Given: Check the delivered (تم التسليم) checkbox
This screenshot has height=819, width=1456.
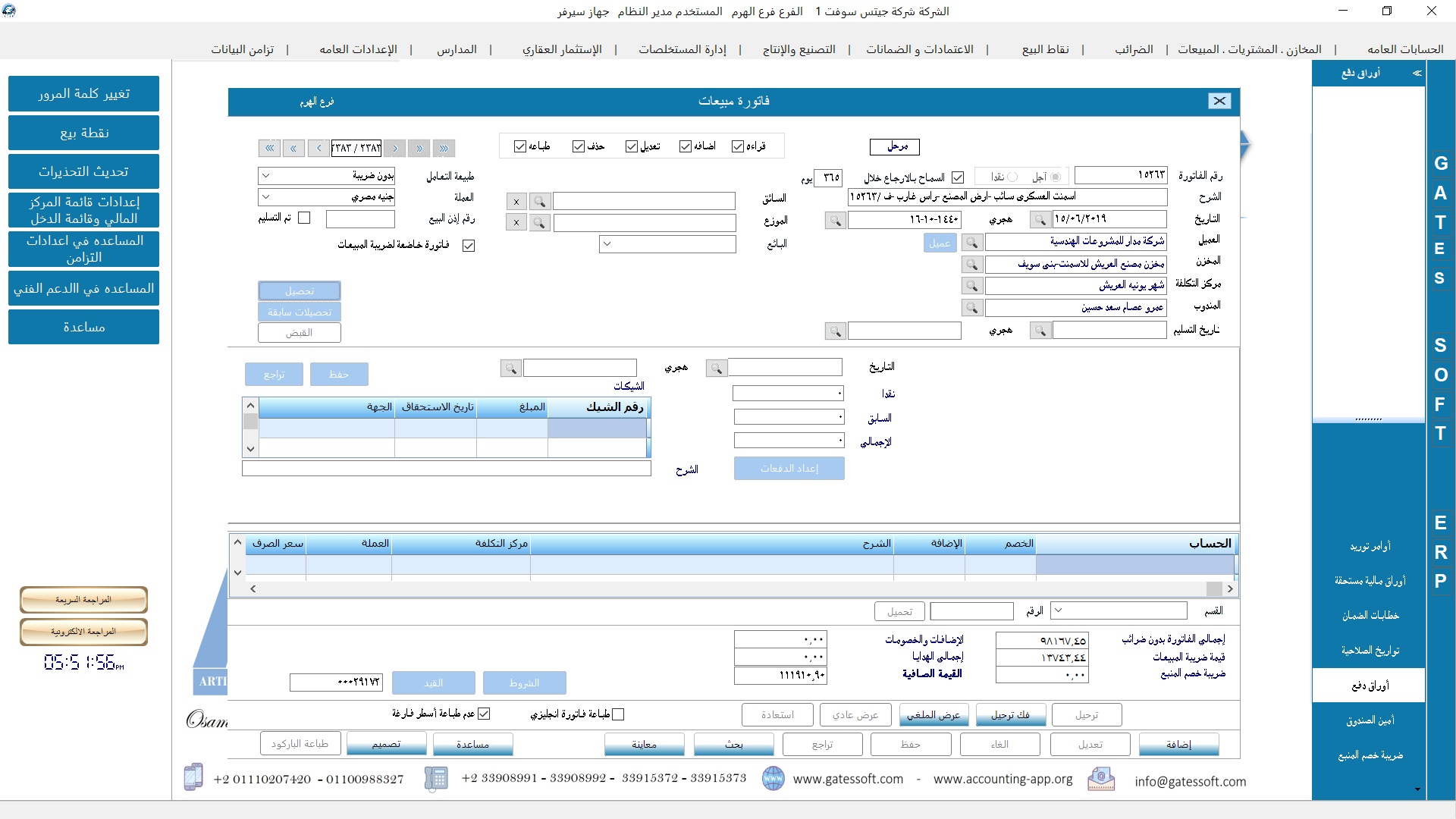Looking at the screenshot, I should pos(304,218).
